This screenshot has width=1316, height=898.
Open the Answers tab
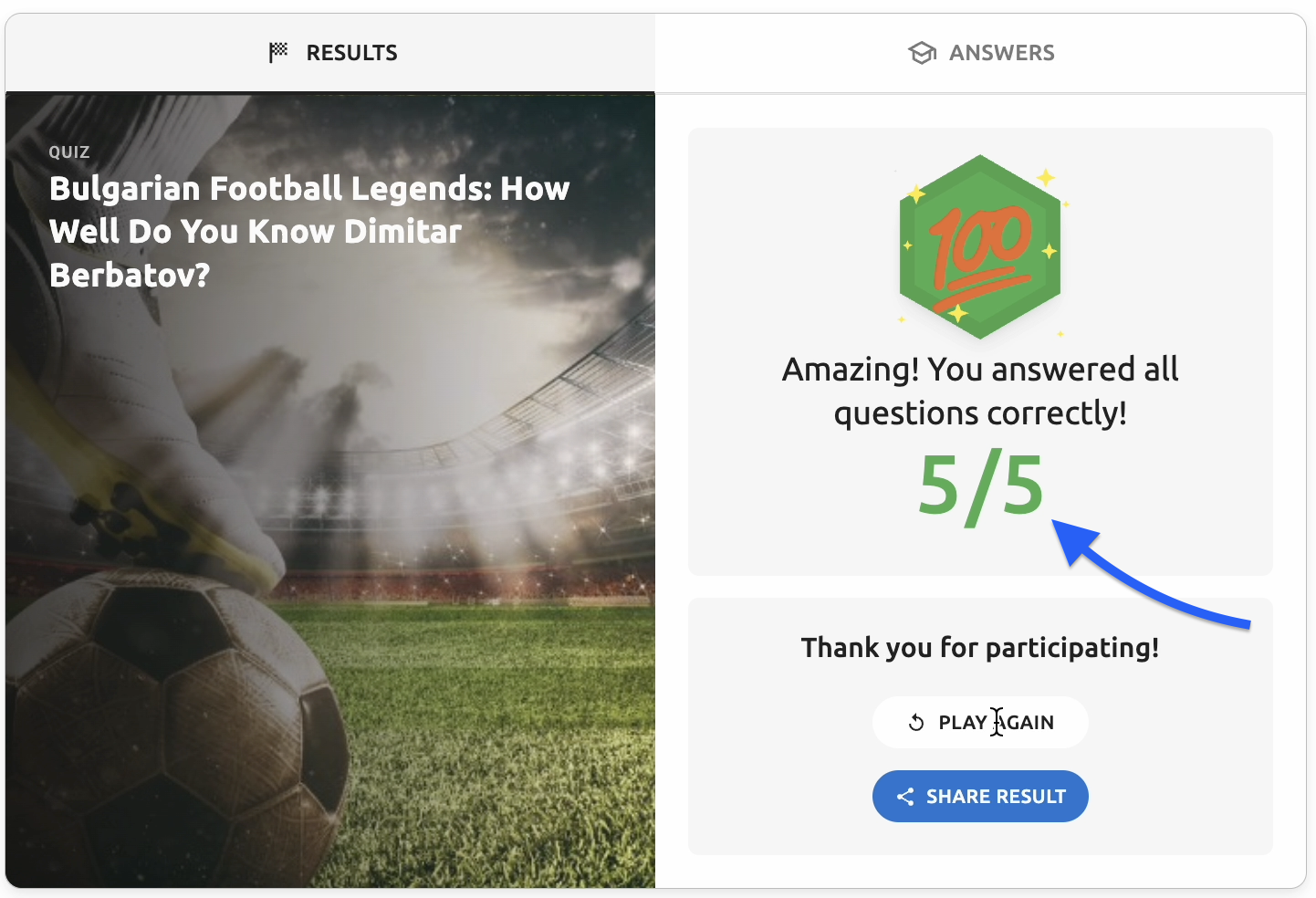click(980, 53)
